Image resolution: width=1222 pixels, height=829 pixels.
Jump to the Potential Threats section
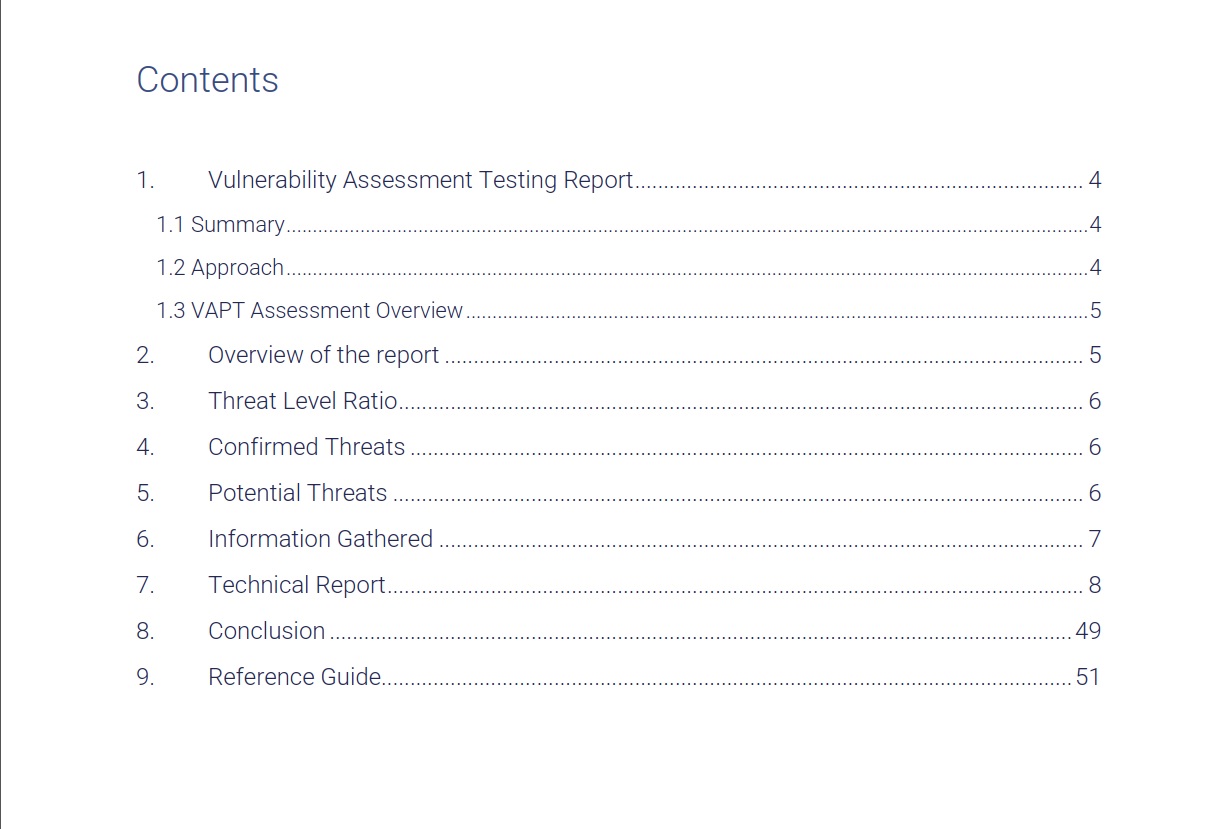click(297, 493)
